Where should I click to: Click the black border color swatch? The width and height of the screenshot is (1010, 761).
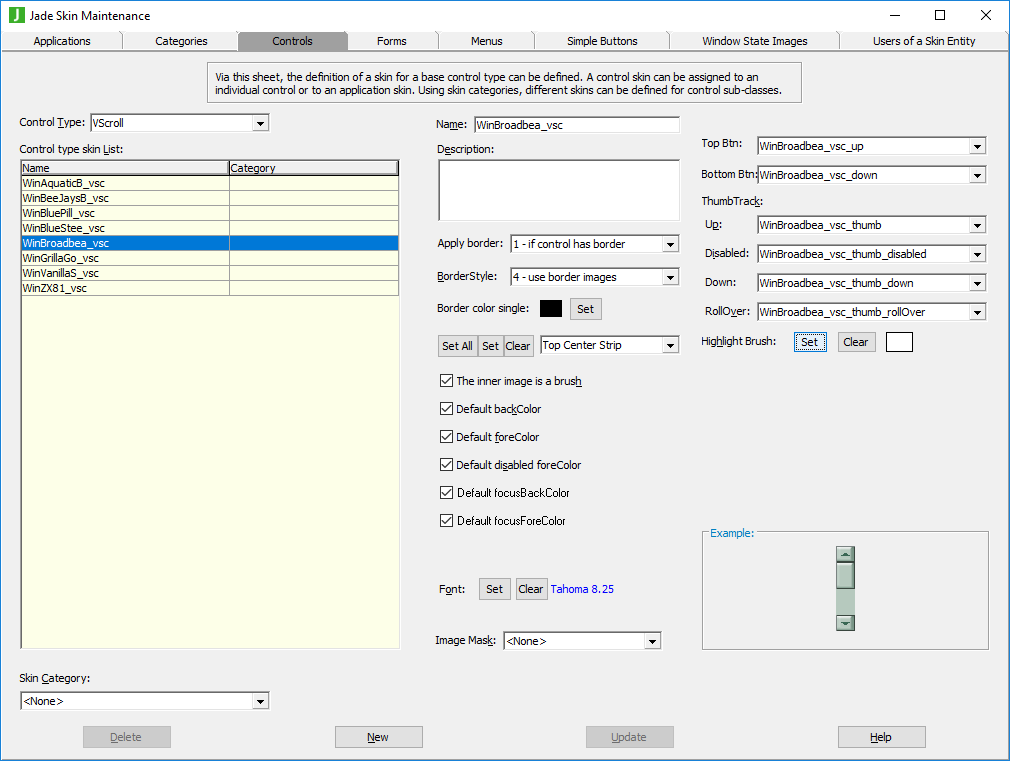[550, 309]
